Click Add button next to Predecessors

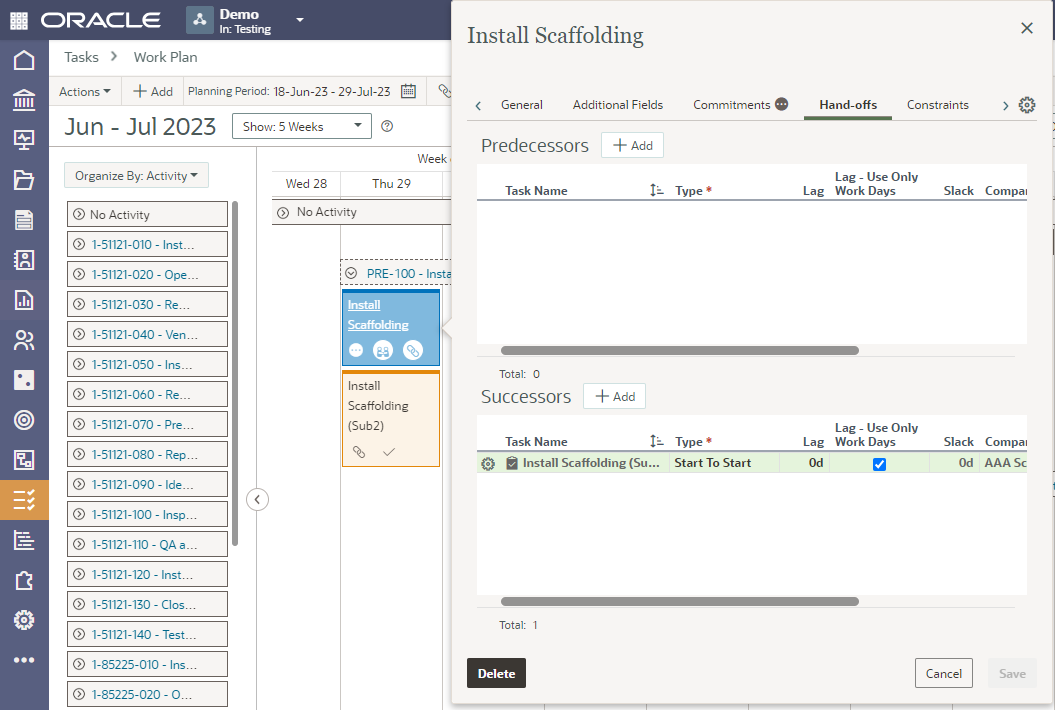[x=632, y=146]
